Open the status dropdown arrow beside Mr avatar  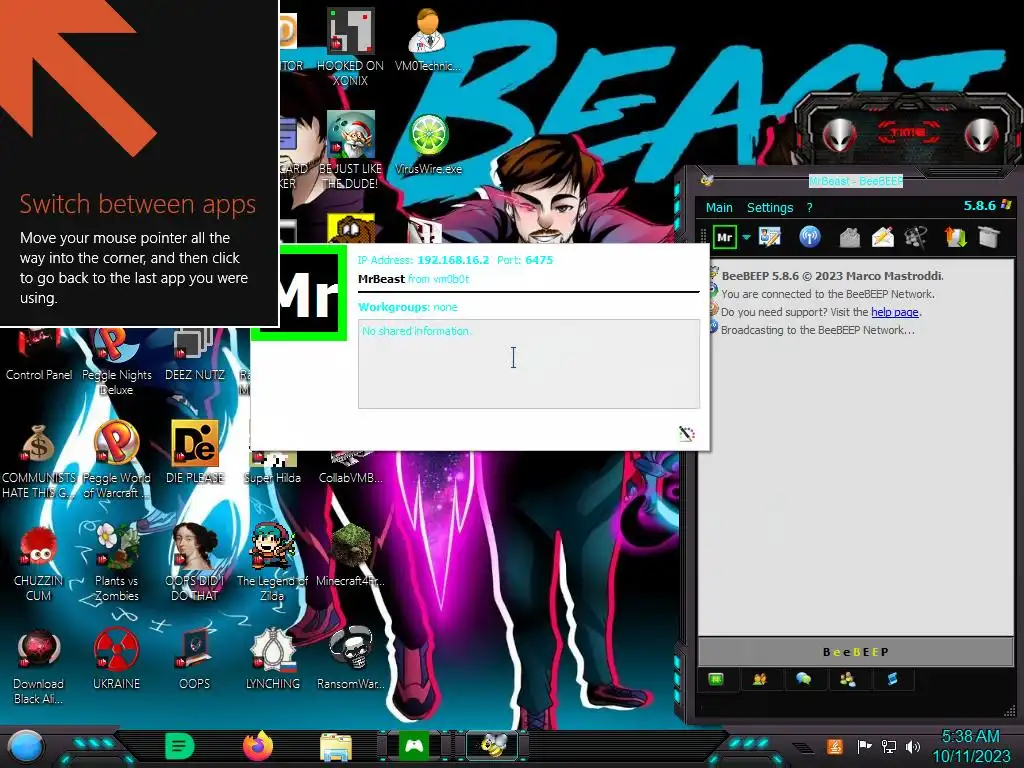tap(746, 238)
